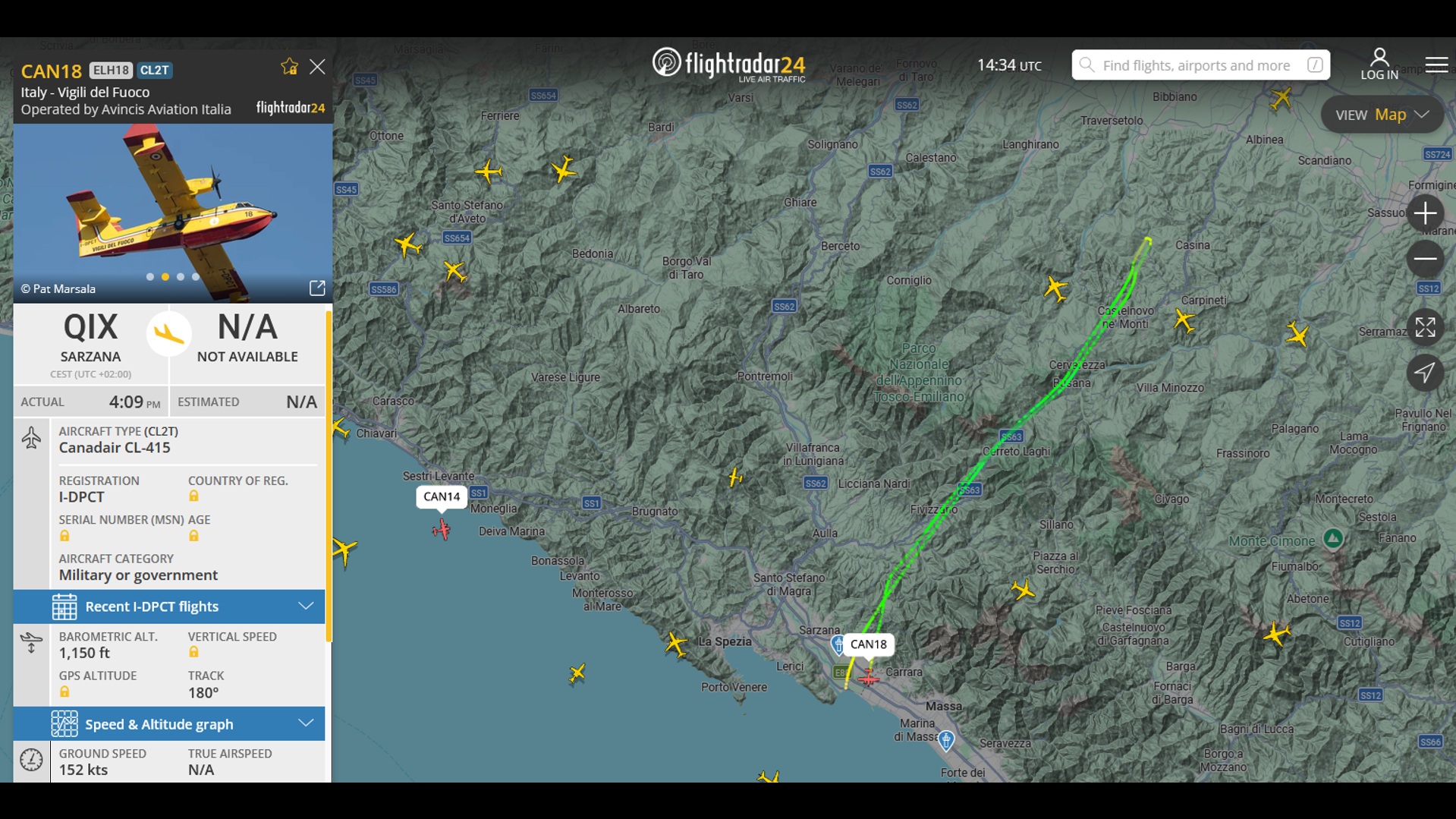Click the Military or government category text
This screenshot has width=1456, height=819.
point(138,575)
